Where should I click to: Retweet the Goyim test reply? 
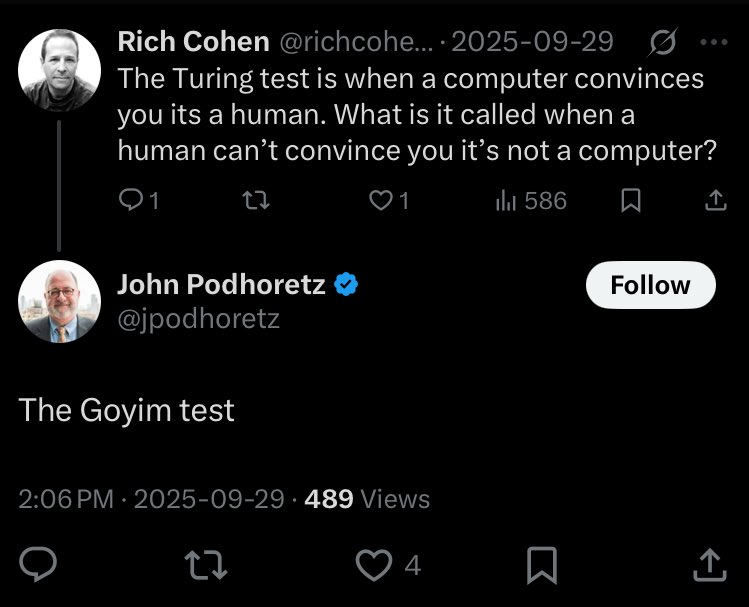(x=209, y=566)
